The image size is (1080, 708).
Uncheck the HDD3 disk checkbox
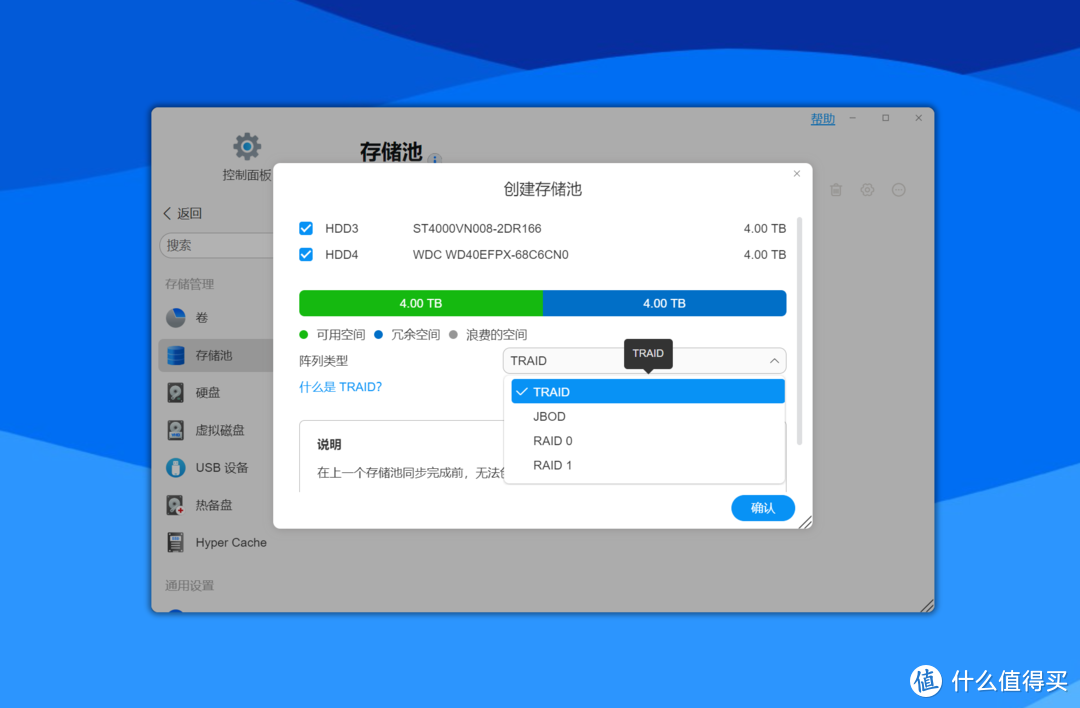click(x=306, y=228)
